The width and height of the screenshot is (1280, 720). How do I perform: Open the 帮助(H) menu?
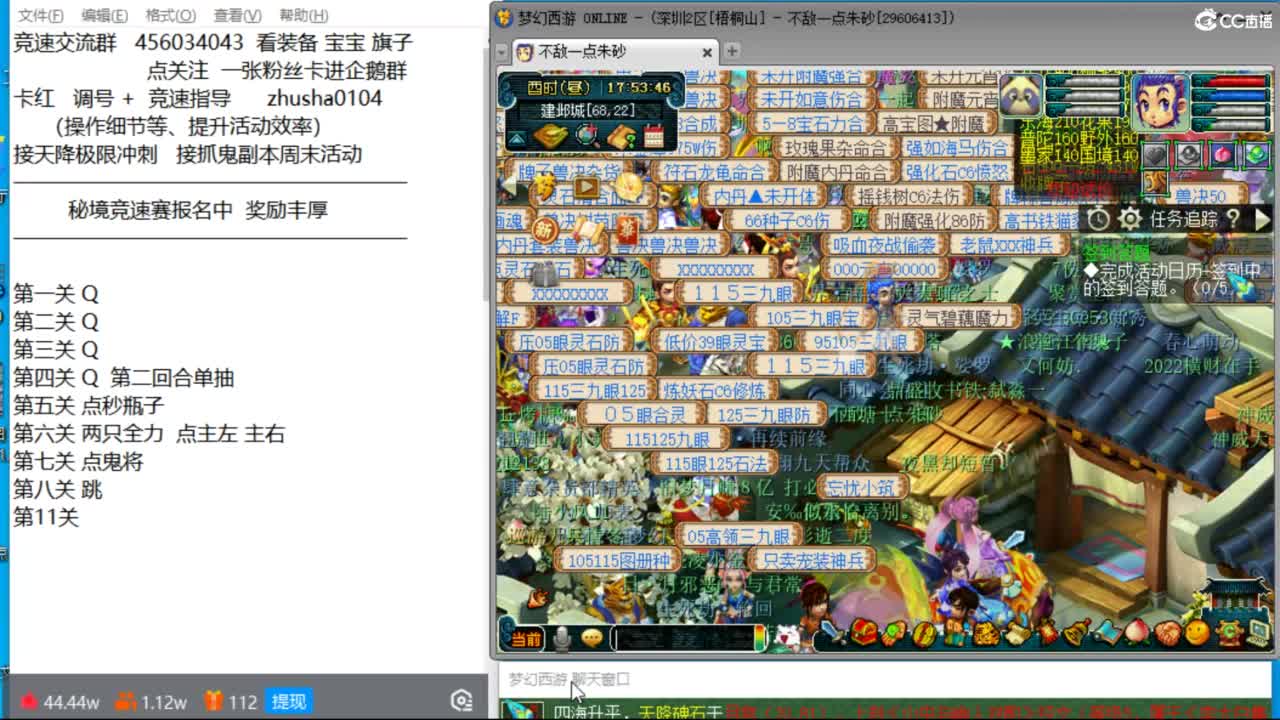[x=303, y=15]
